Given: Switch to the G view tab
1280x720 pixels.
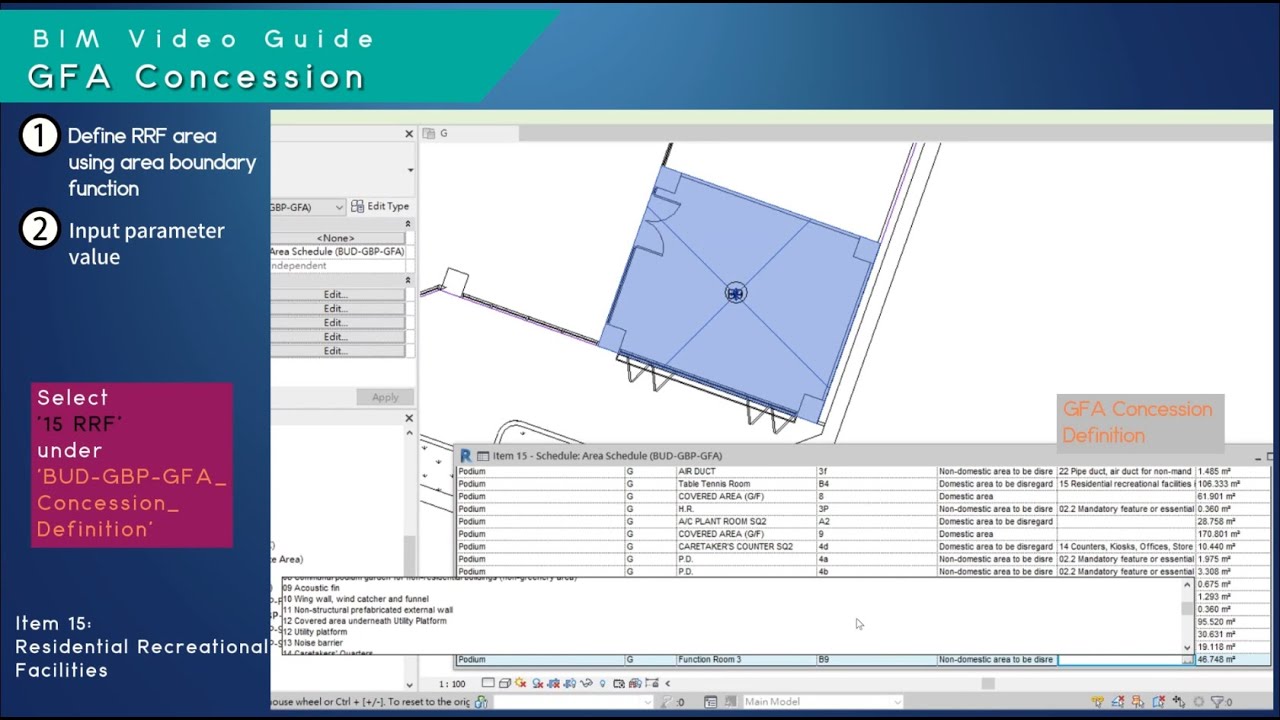Looking at the screenshot, I should [x=470, y=133].
